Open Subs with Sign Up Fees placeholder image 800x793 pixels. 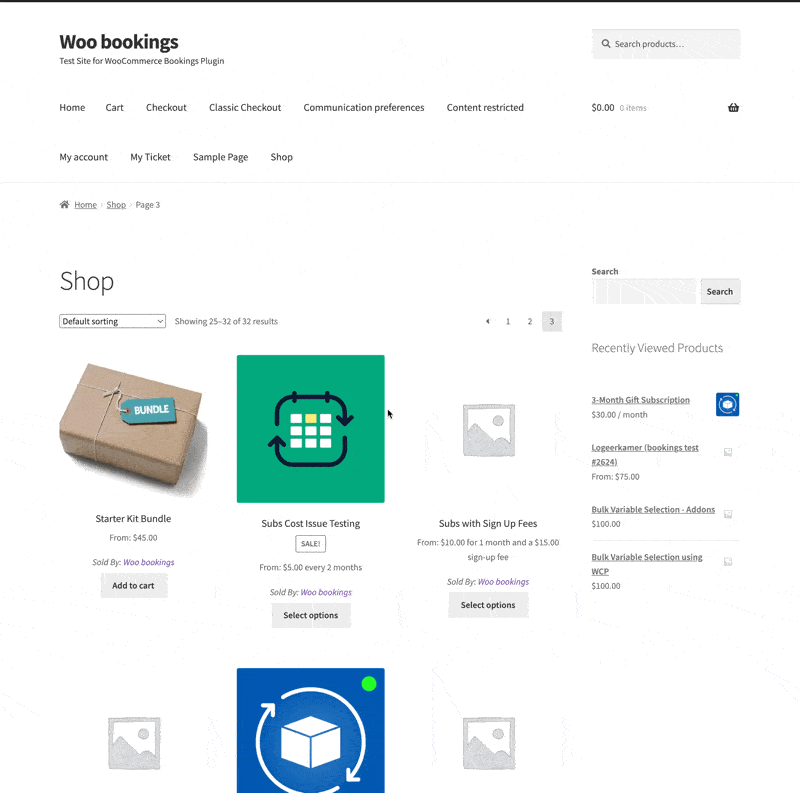tap(488, 430)
